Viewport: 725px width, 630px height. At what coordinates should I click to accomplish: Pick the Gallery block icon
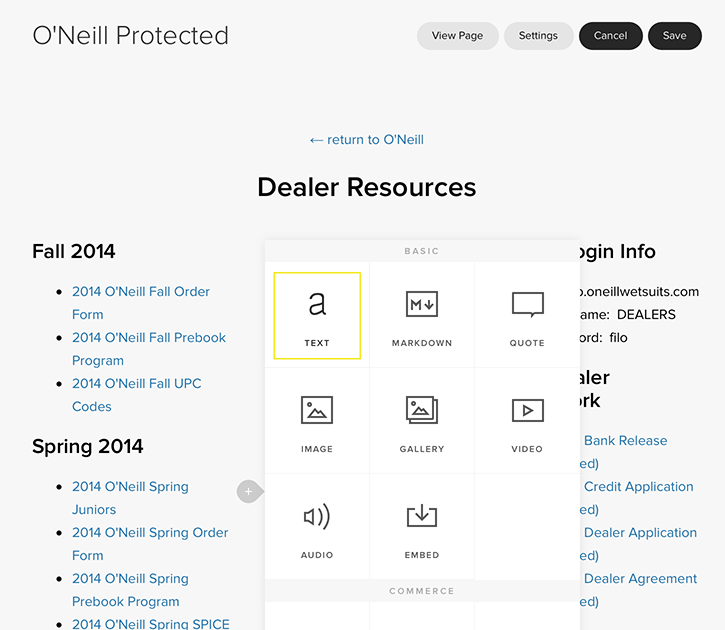tap(422, 421)
